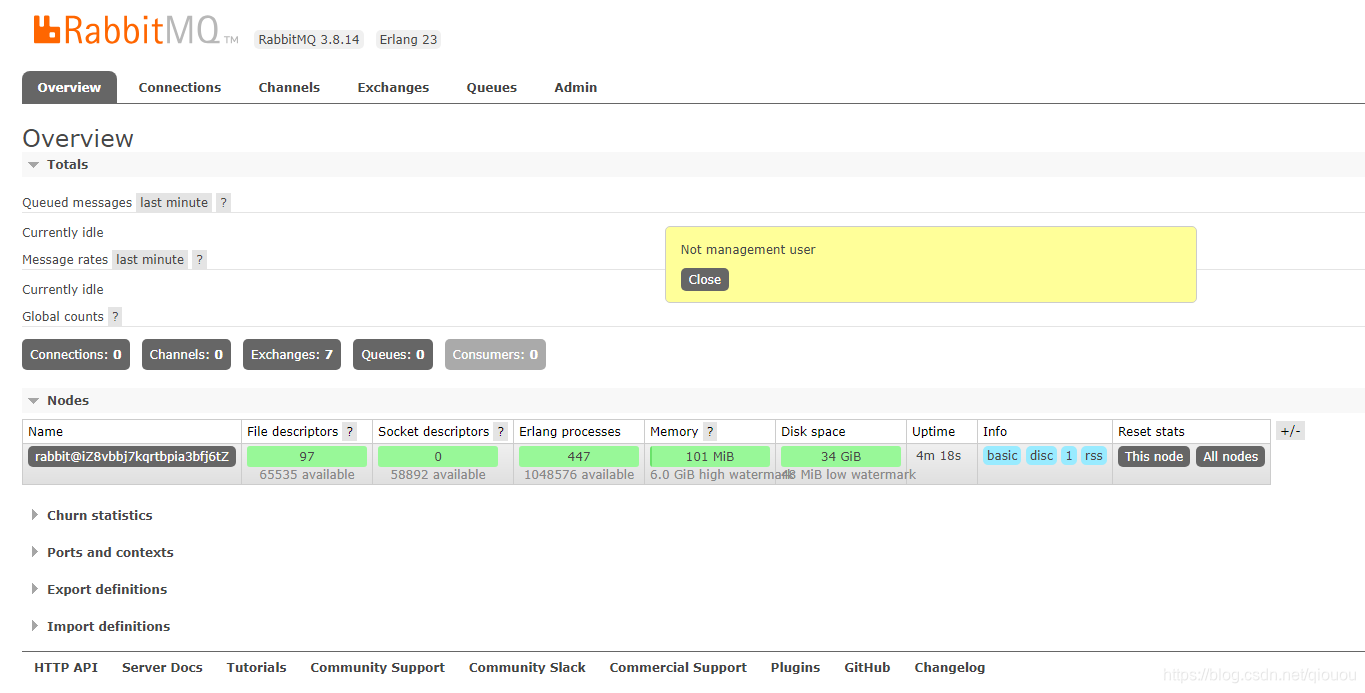
Task: Open the HTTP API footer link
Action: point(66,667)
